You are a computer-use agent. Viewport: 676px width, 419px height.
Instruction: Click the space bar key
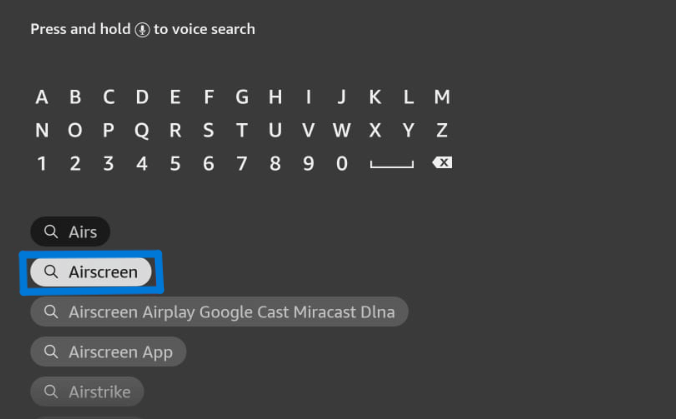point(391,164)
